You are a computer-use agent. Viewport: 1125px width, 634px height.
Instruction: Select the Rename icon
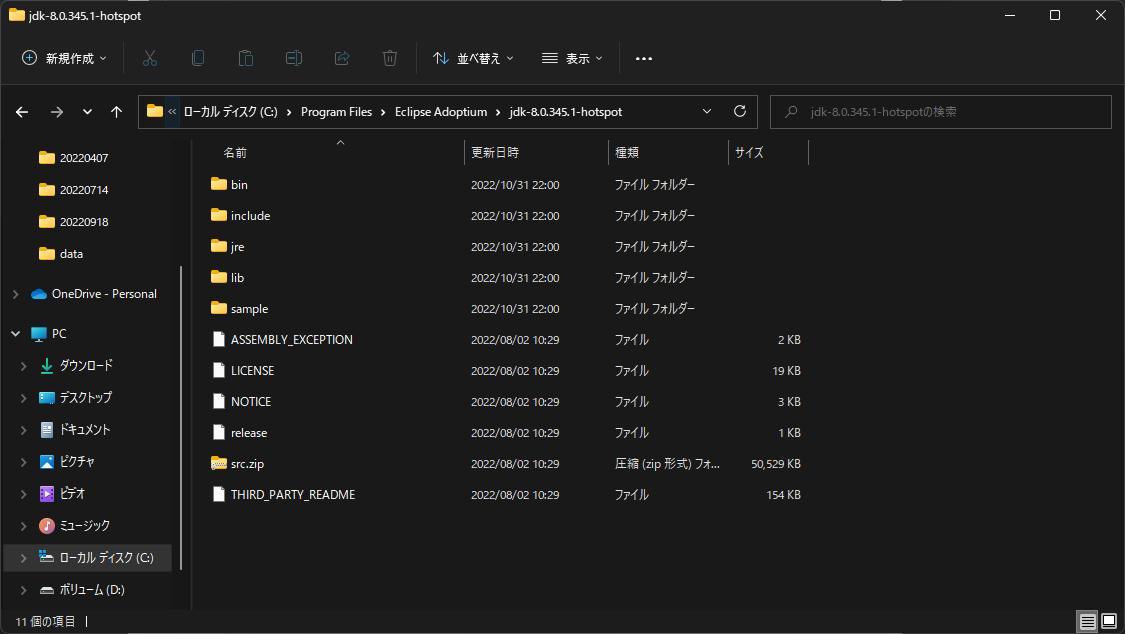293,58
